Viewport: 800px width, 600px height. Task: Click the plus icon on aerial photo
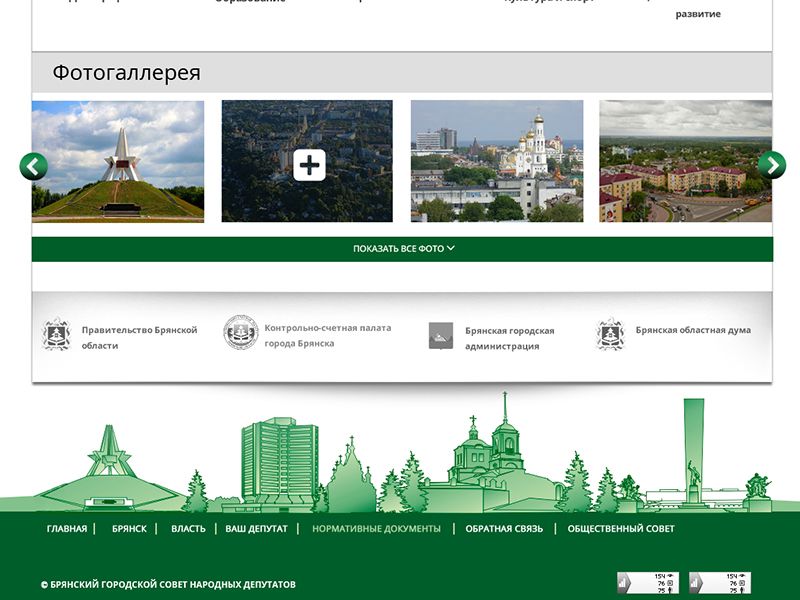point(309,165)
